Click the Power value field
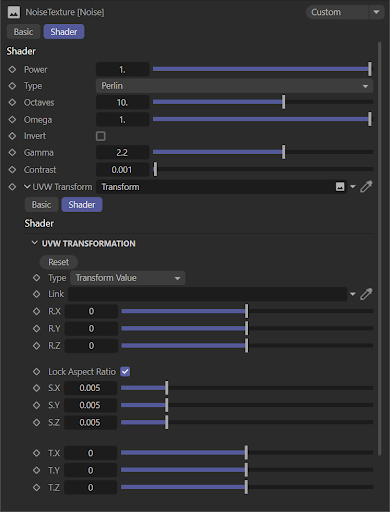The height and width of the screenshot is (512, 390). pyautogui.click(x=122, y=69)
